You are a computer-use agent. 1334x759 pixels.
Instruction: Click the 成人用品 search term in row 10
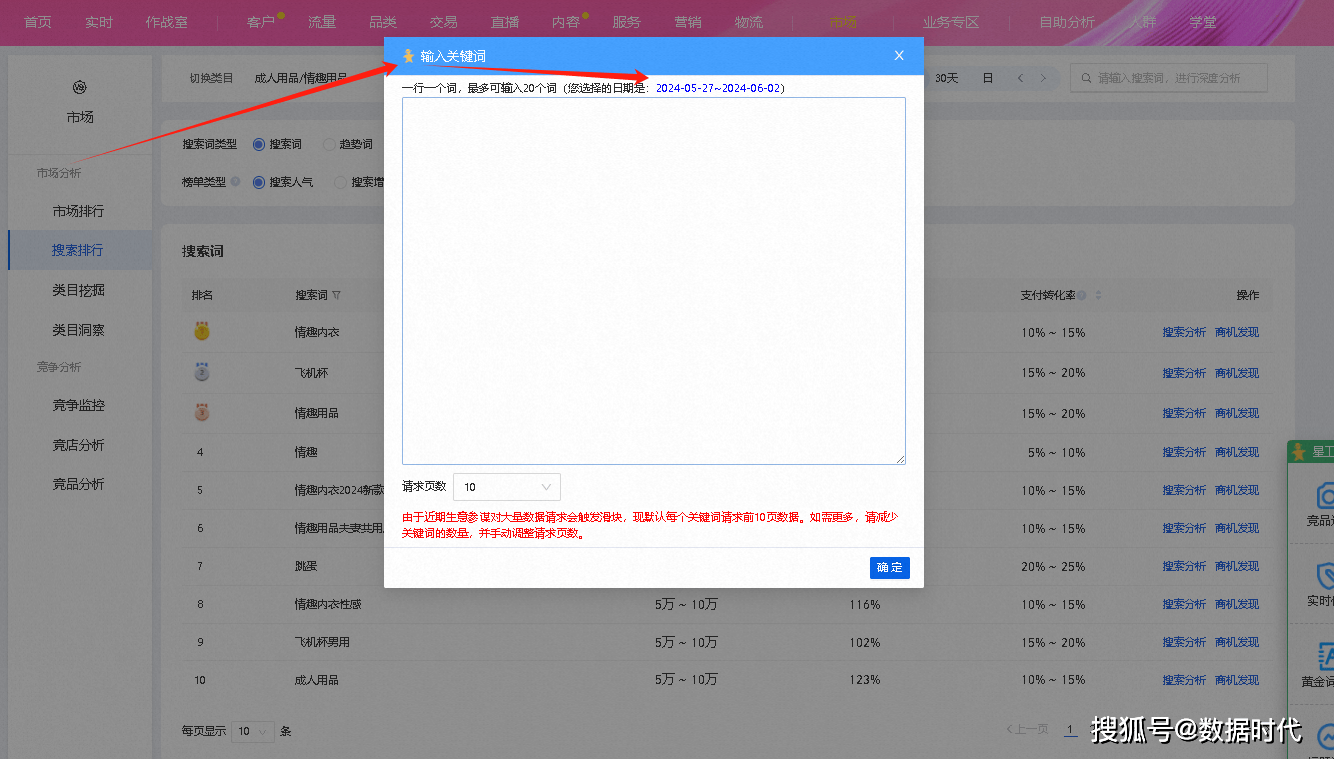(x=316, y=680)
